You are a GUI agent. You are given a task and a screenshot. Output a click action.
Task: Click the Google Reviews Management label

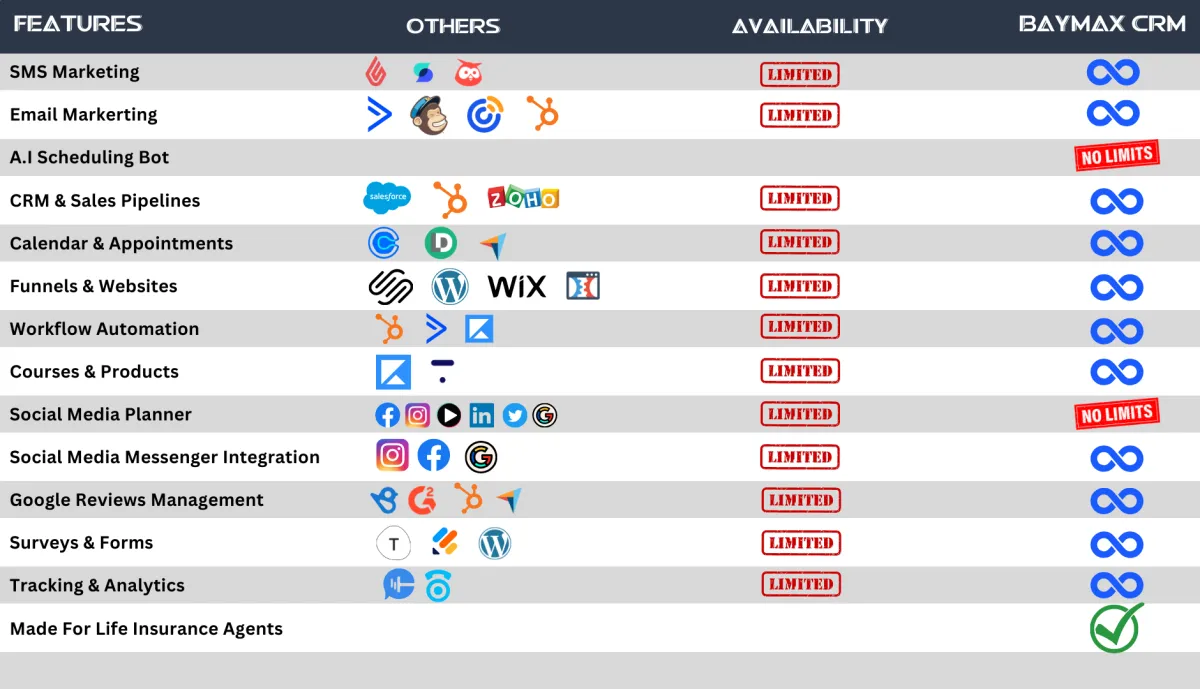tap(137, 500)
